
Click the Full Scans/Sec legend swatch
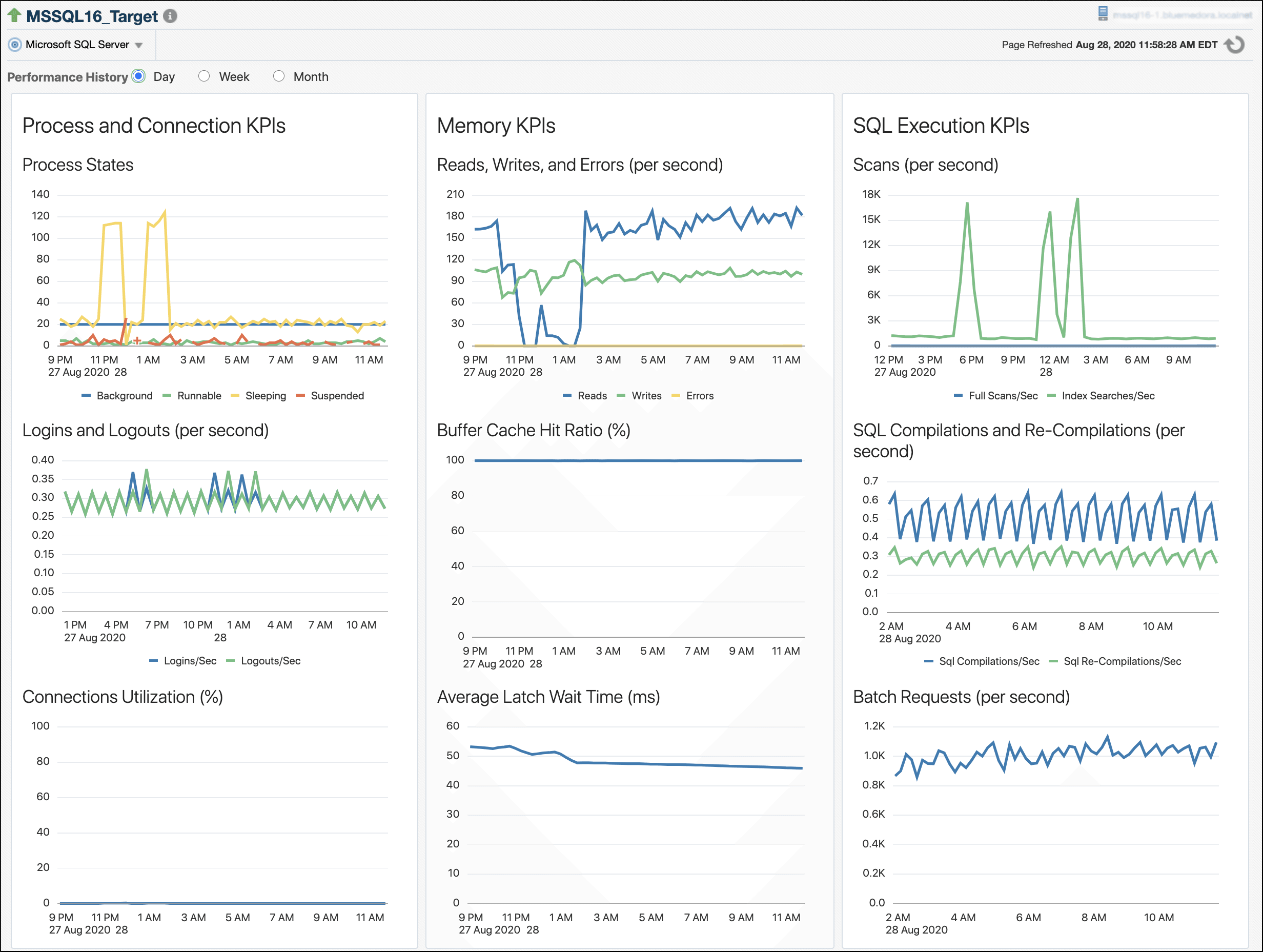958,395
